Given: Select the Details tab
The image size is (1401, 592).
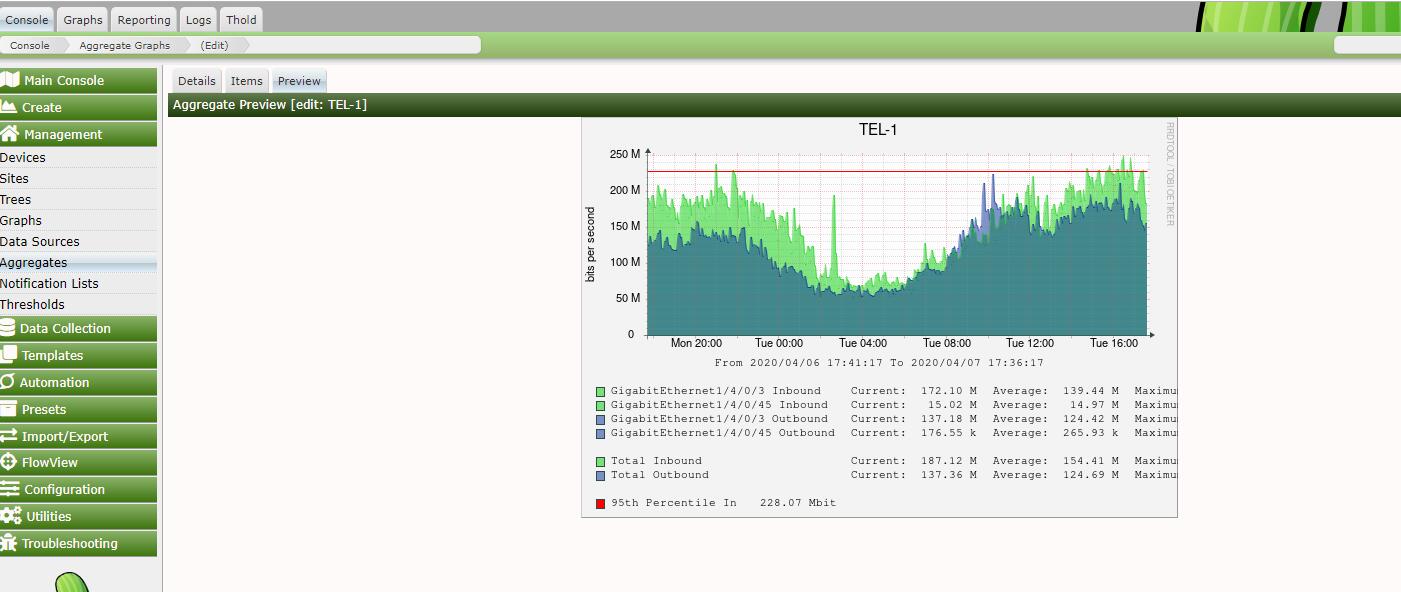Looking at the screenshot, I should (197, 81).
